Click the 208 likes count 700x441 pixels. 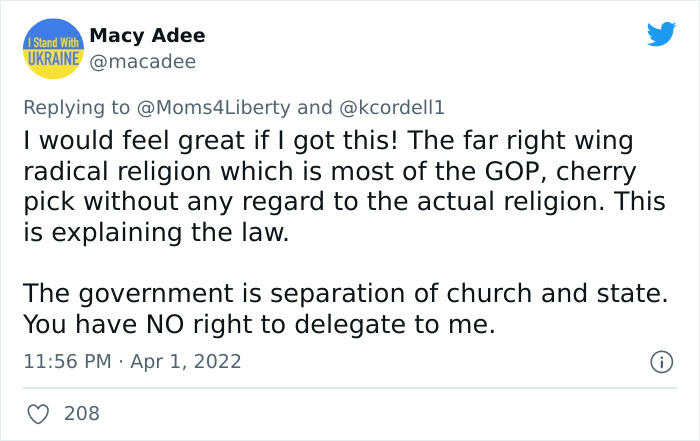(x=81, y=412)
